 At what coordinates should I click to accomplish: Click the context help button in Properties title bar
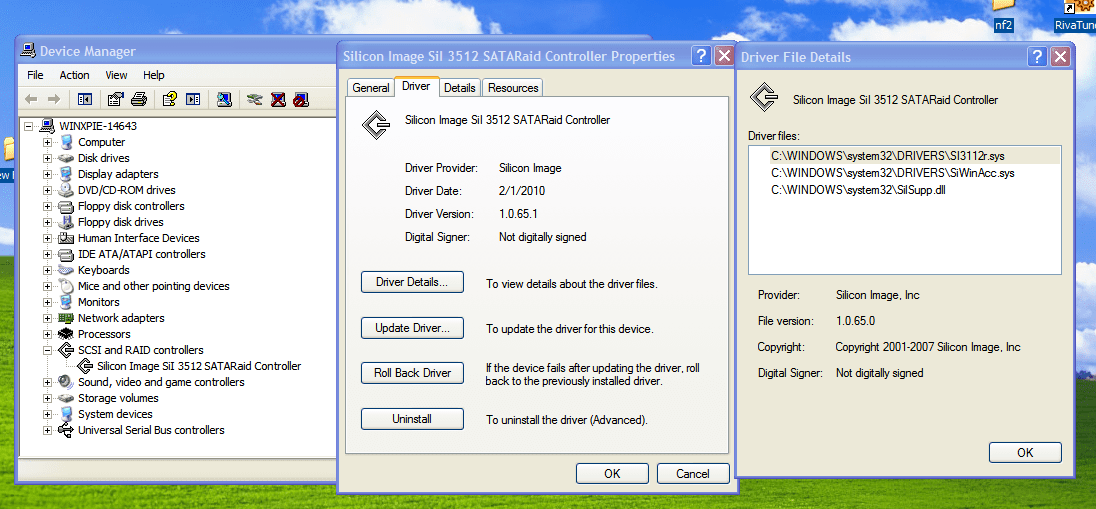tap(701, 57)
